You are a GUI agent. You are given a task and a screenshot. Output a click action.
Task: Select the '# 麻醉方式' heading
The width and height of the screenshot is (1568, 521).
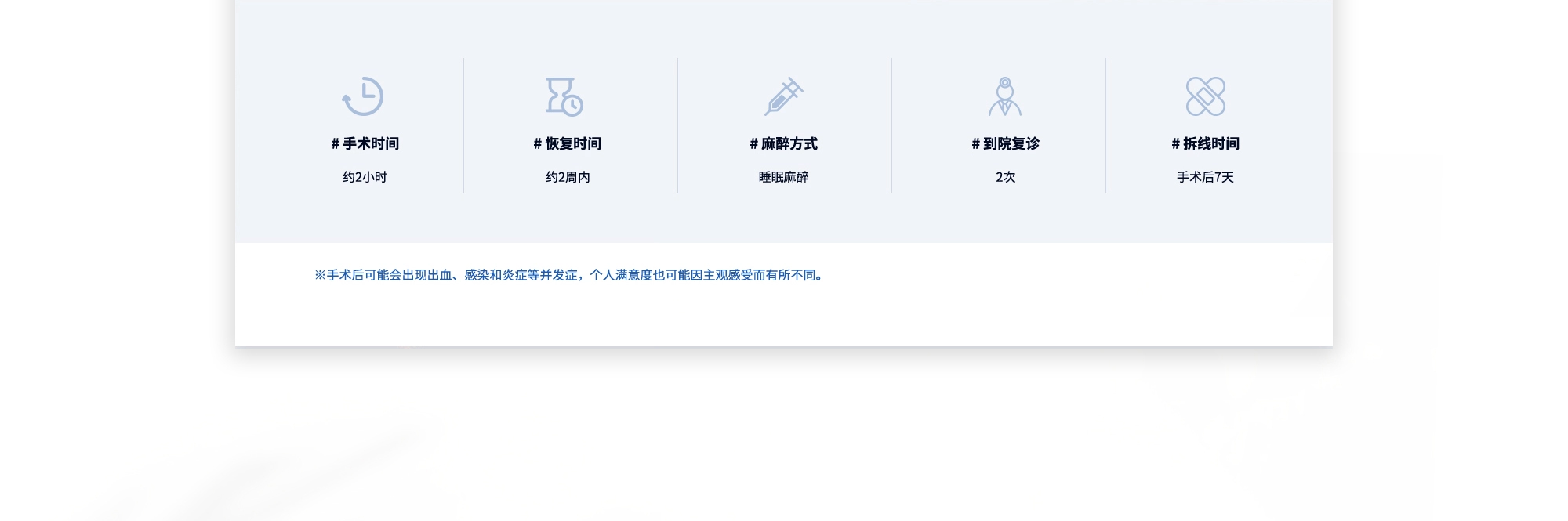tap(784, 144)
